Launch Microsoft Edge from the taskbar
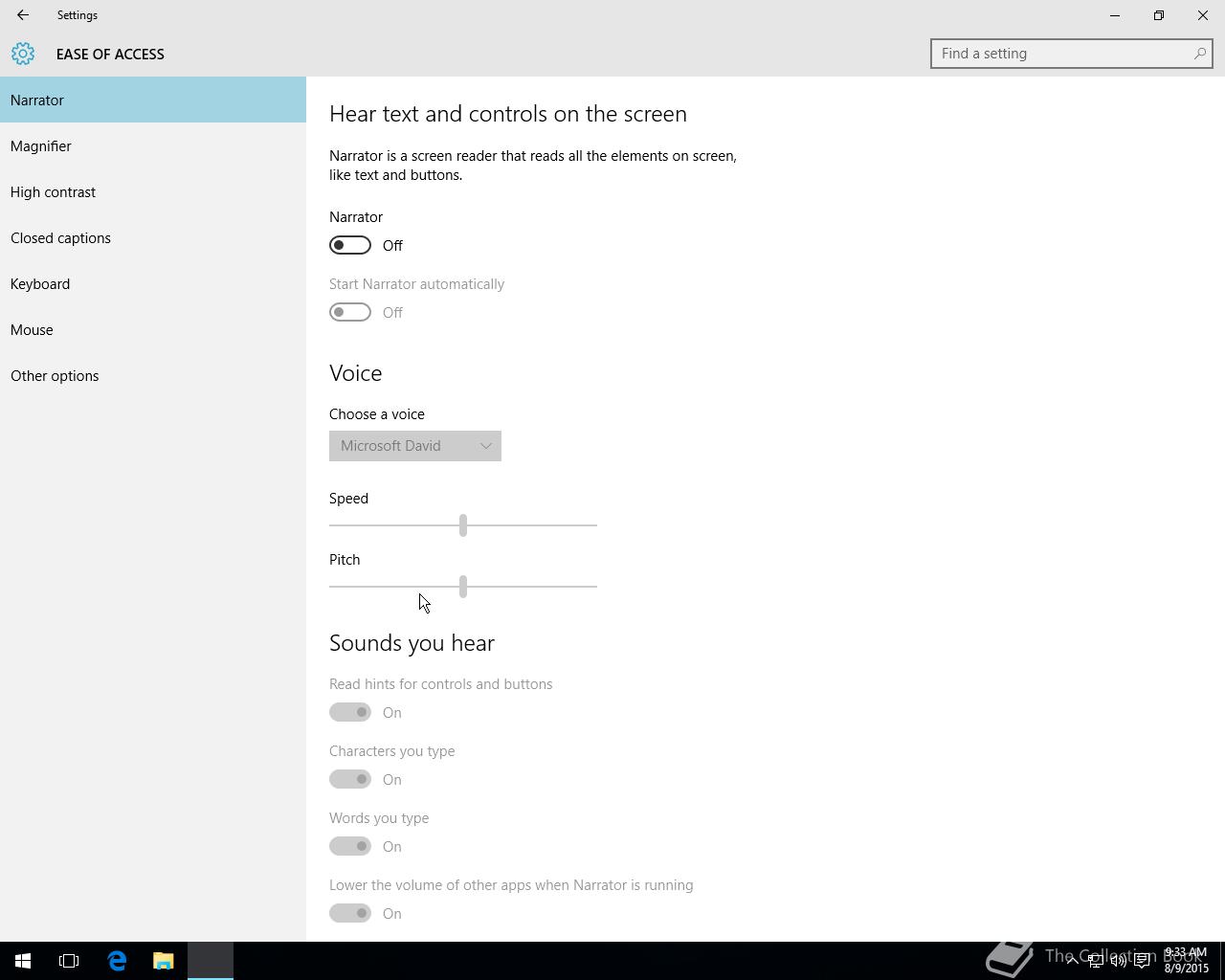This screenshot has height=980, width=1225. point(117,961)
